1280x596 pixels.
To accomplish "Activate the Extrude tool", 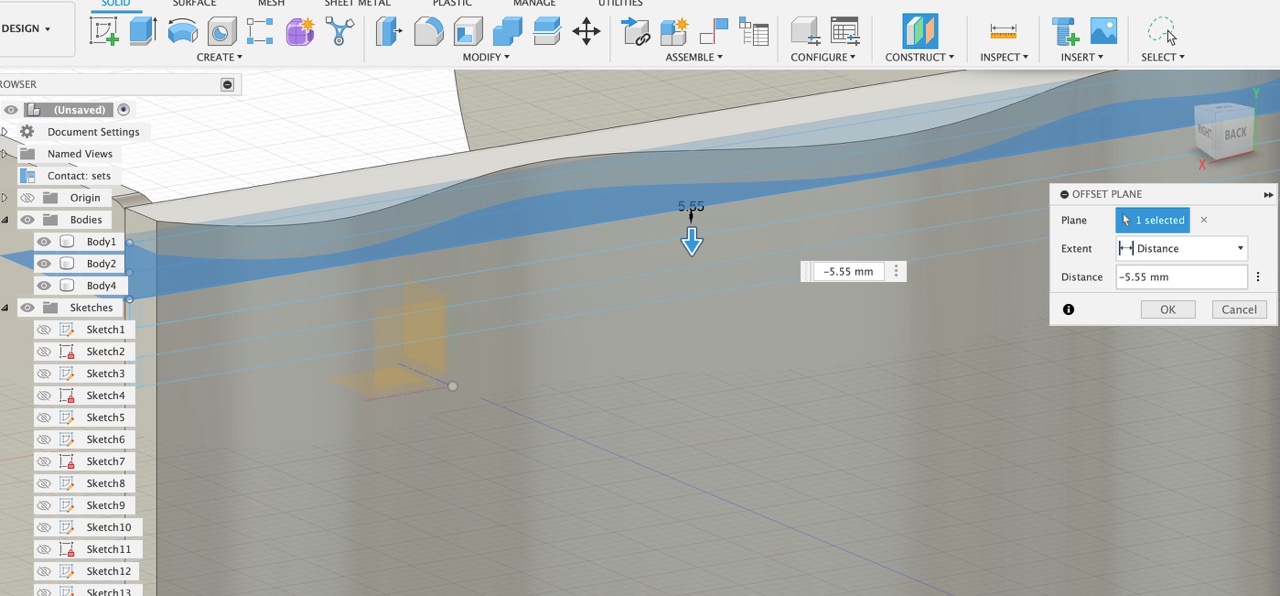I will pyautogui.click(x=142, y=32).
